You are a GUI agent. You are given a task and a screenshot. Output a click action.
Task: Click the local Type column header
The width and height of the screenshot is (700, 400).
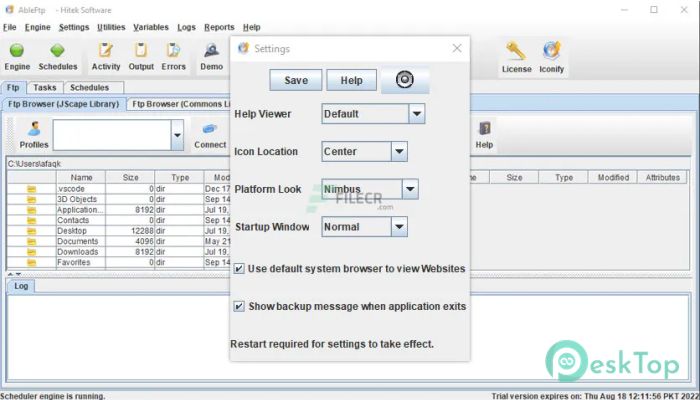click(180, 177)
